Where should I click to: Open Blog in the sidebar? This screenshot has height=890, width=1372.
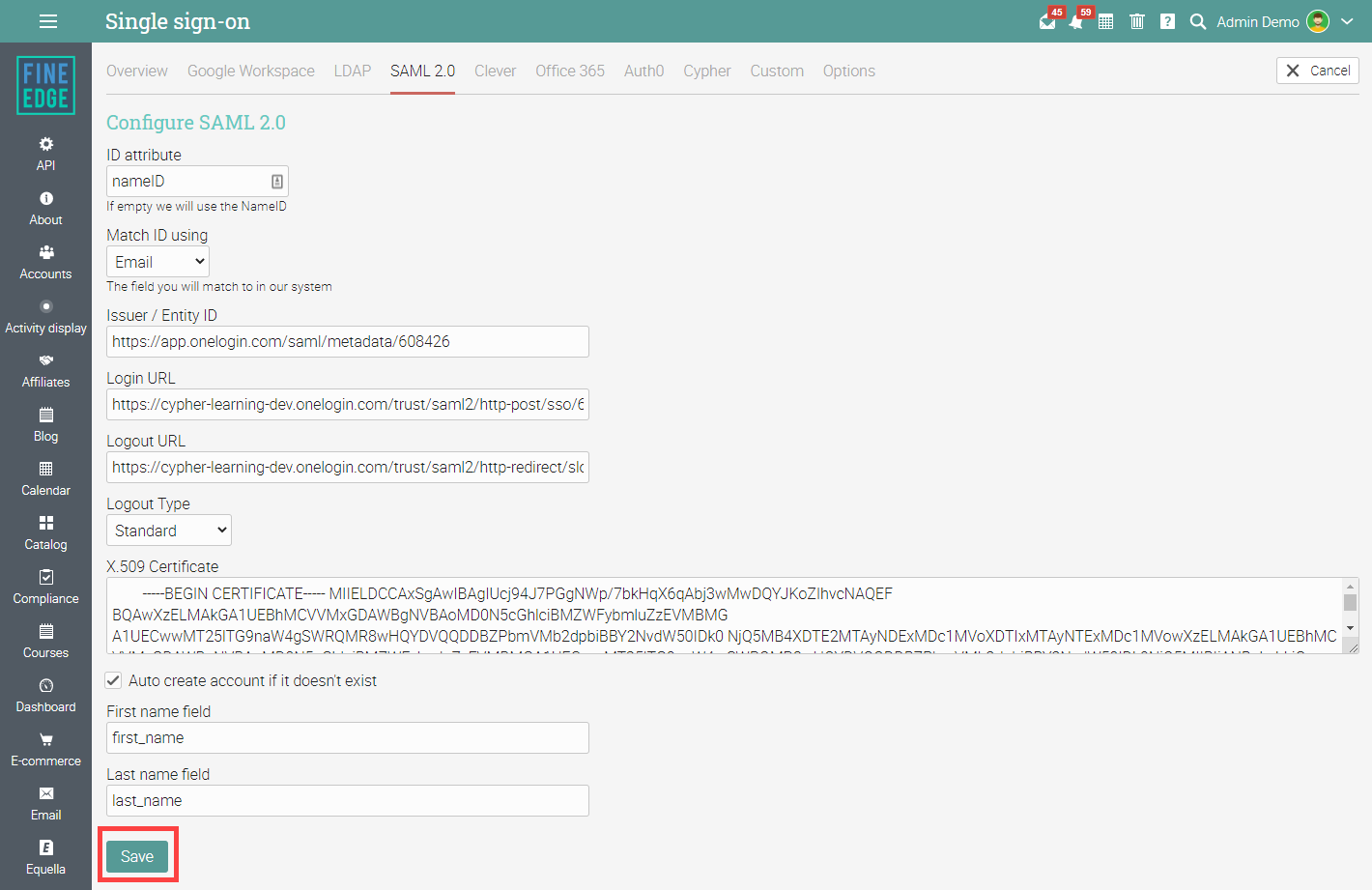pyautogui.click(x=45, y=424)
